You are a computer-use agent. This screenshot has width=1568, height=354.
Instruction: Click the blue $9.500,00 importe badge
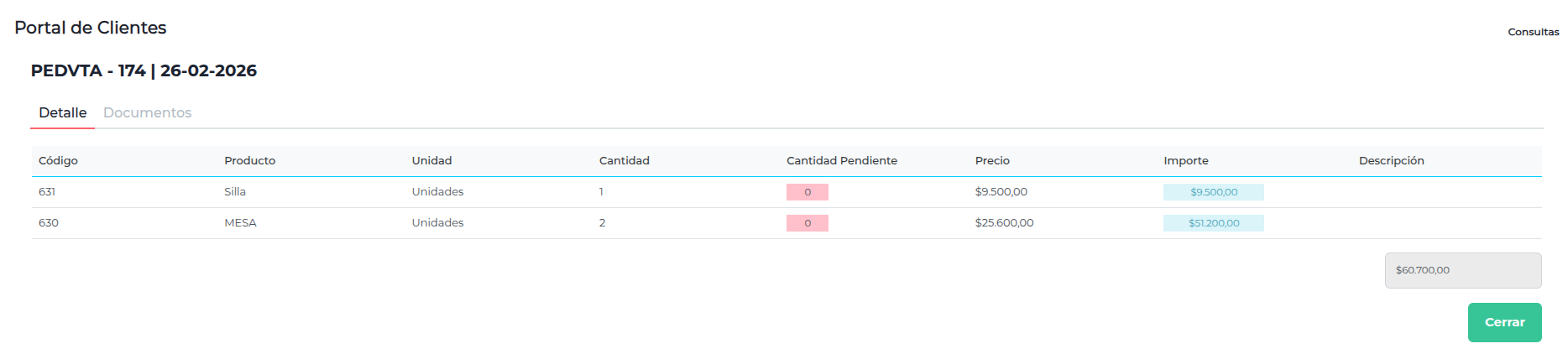point(1213,192)
